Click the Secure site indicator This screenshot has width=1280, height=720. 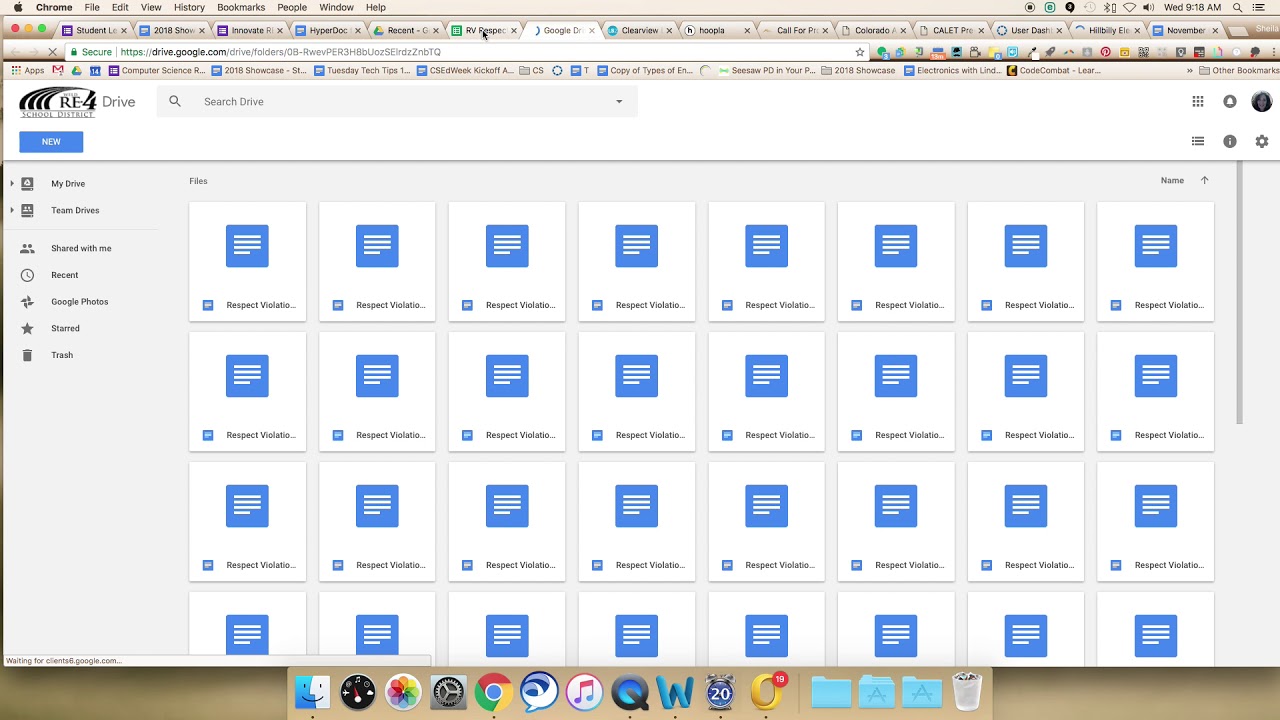91,52
